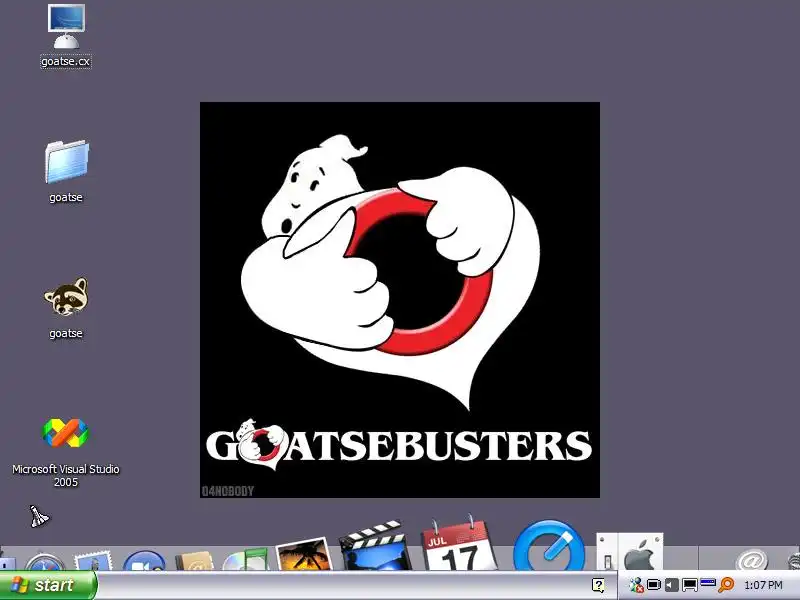Open the Address Book icon in dock
This screenshot has height=600, width=800.
click(x=194, y=560)
